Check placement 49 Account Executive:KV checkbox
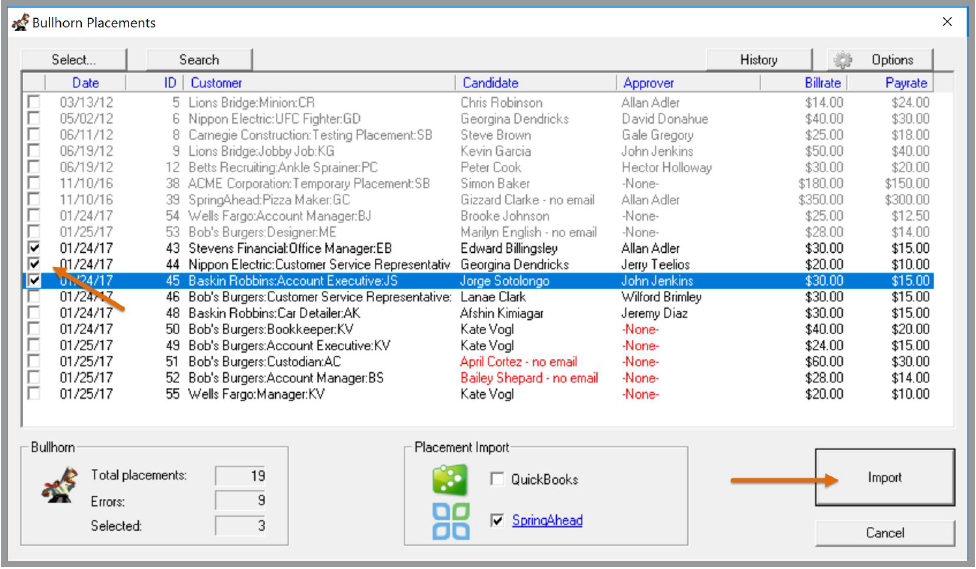976x569 pixels. click(34, 345)
